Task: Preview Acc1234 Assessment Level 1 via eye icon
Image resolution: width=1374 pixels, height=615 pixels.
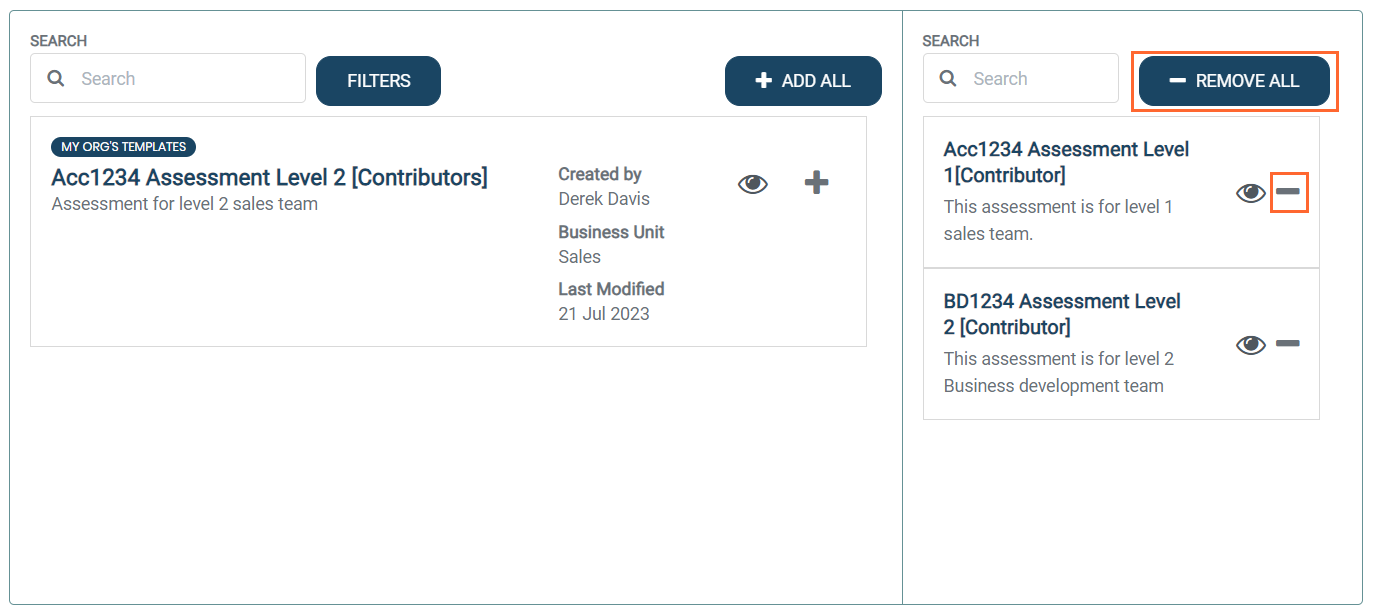Action: (1250, 193)
